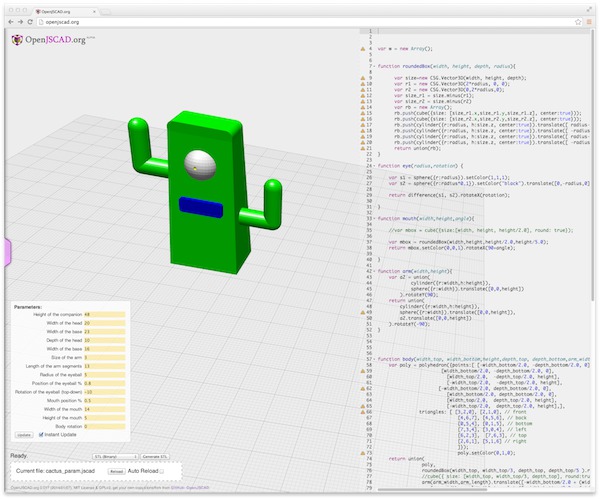Click the Radius of the eyeball field
Viewport: 600px width, 499px height.
[104, 375]
